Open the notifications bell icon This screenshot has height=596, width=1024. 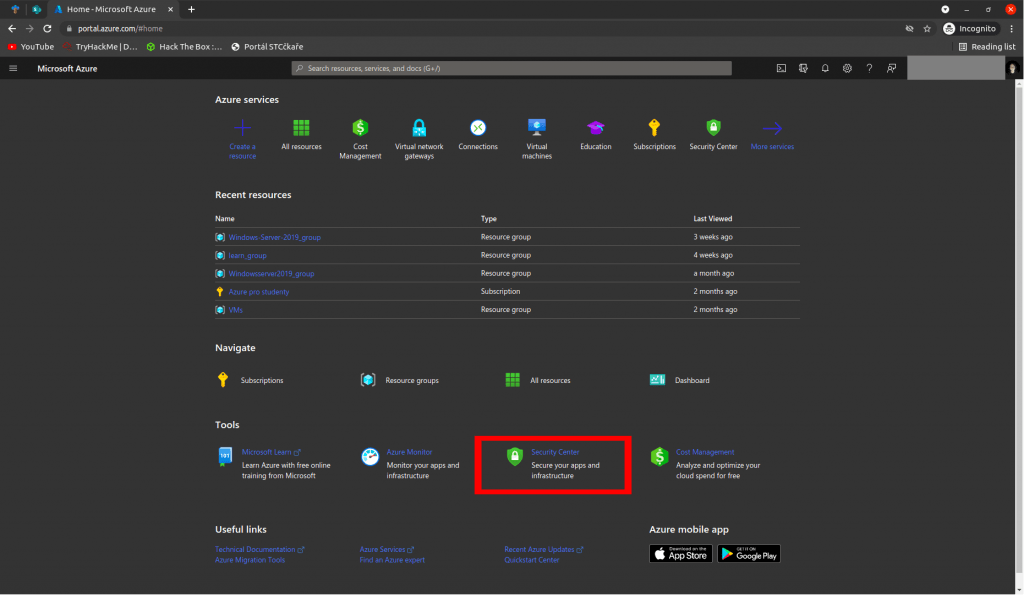825,68
